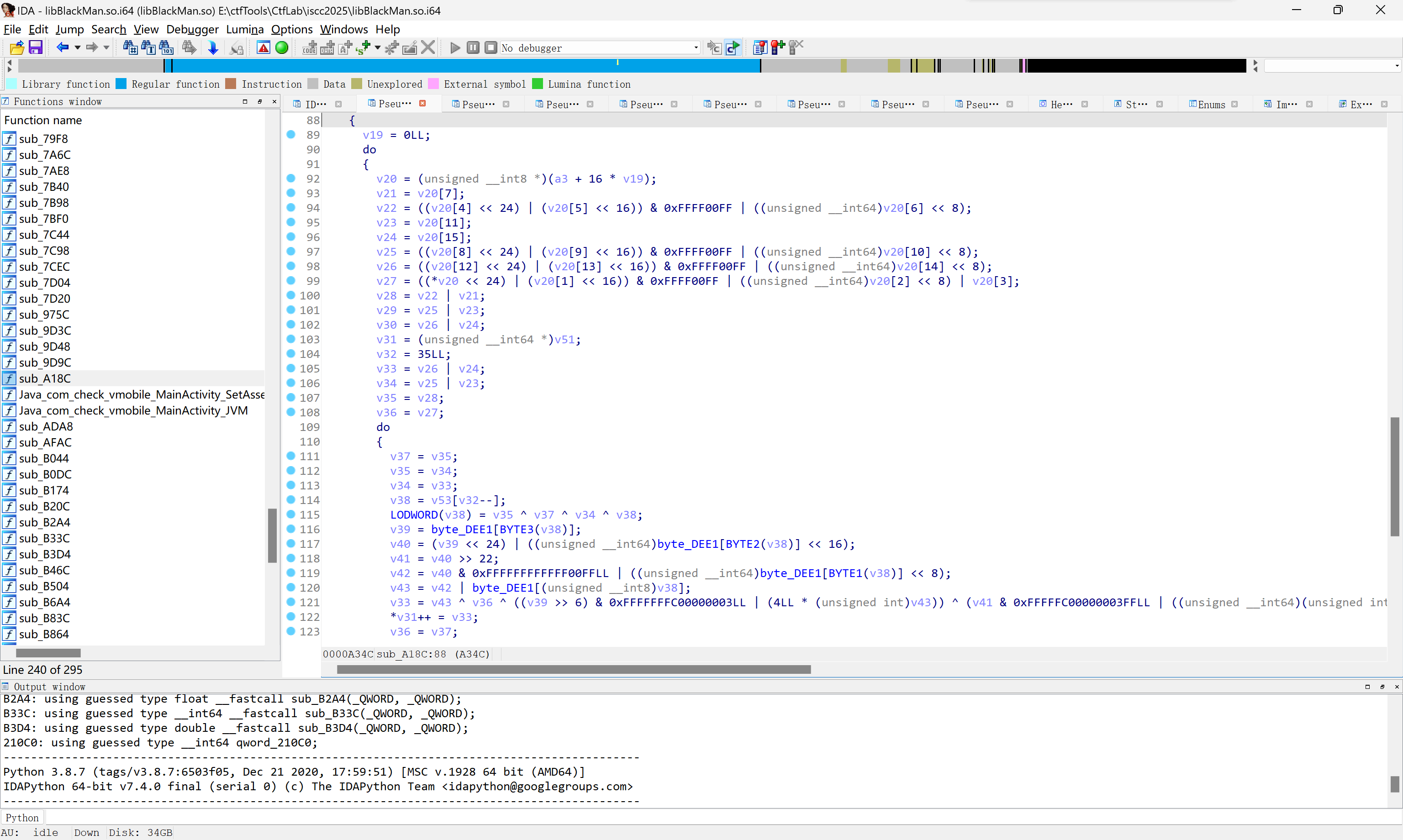Image resolution: width=1403 pixels, height=840 pixels.
Task: Open jump back history dropdown arrow
Action: pos(78,47)
